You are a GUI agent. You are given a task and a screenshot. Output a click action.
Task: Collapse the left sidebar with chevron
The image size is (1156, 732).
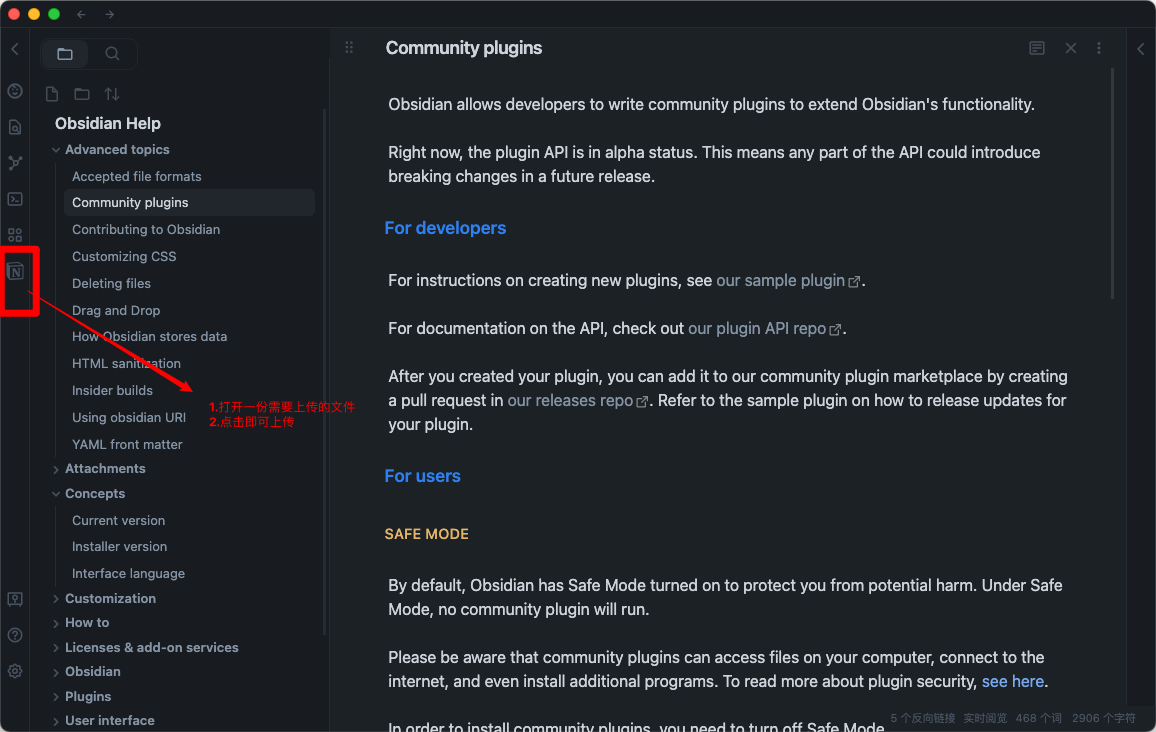15,49
